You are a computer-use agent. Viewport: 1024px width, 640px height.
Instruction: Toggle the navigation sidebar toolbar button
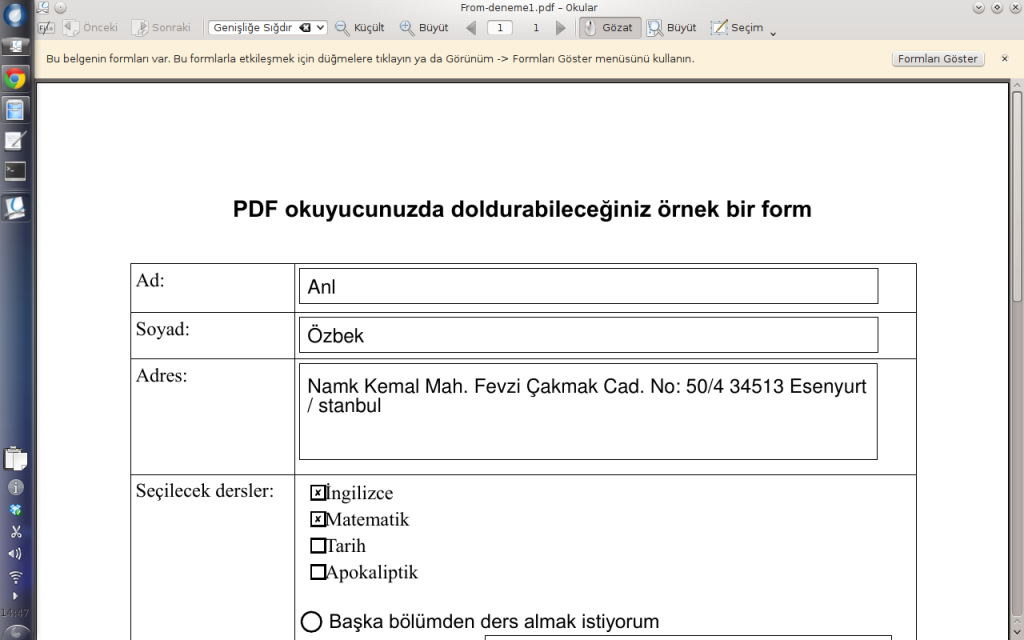[x=46, y=27]
